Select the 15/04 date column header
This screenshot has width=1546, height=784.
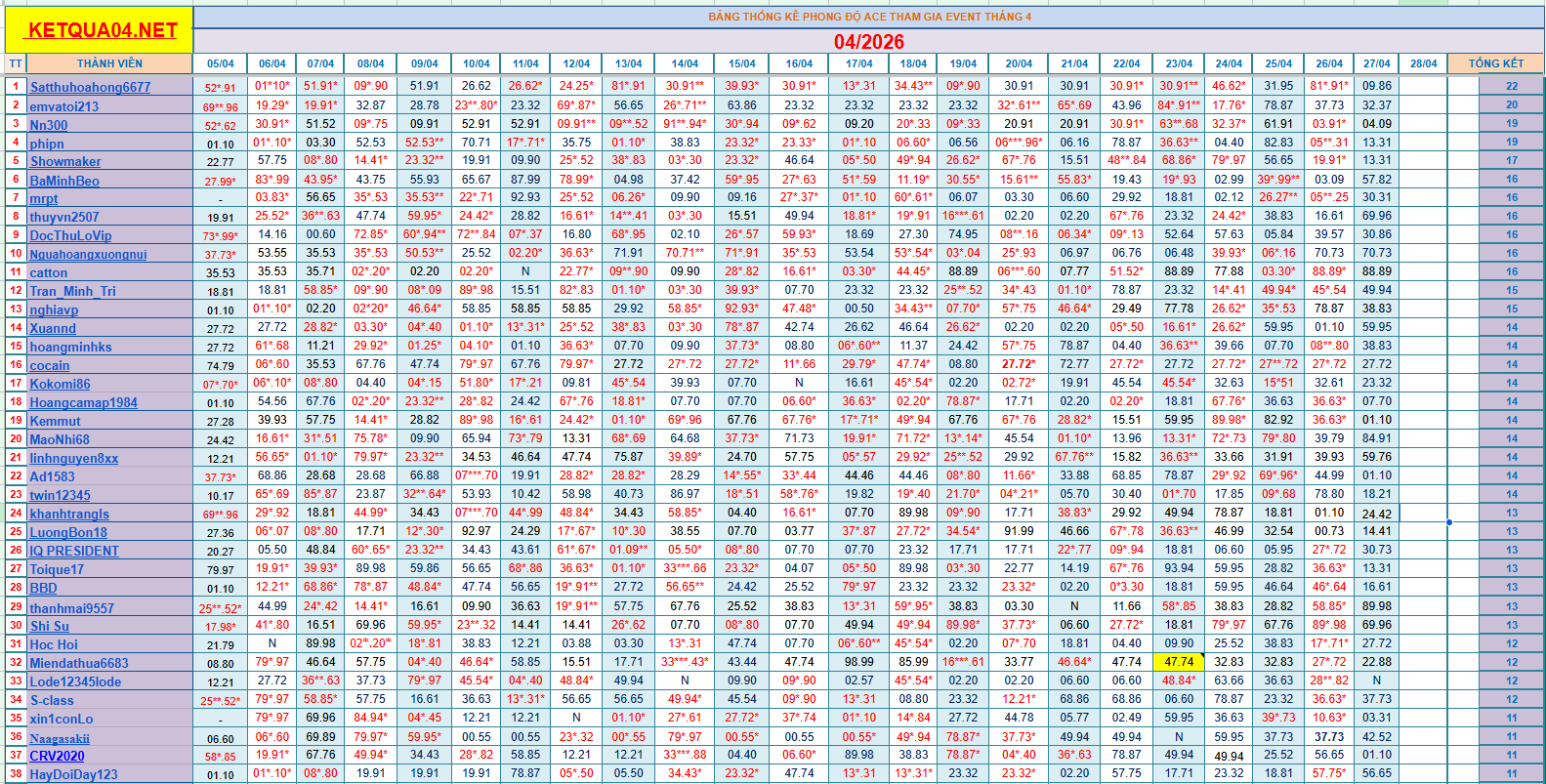coord(742,63)
